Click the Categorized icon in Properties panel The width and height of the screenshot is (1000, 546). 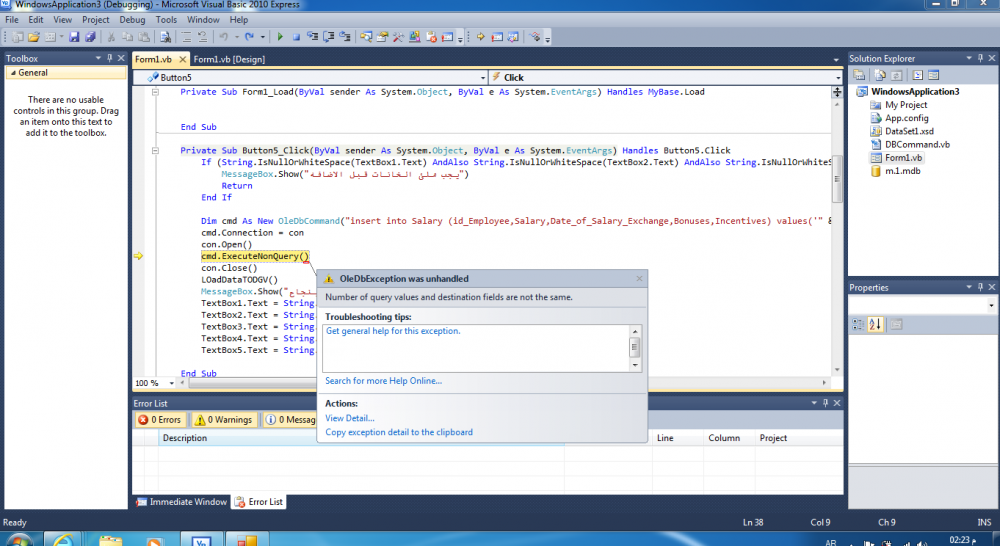point(858,325)
